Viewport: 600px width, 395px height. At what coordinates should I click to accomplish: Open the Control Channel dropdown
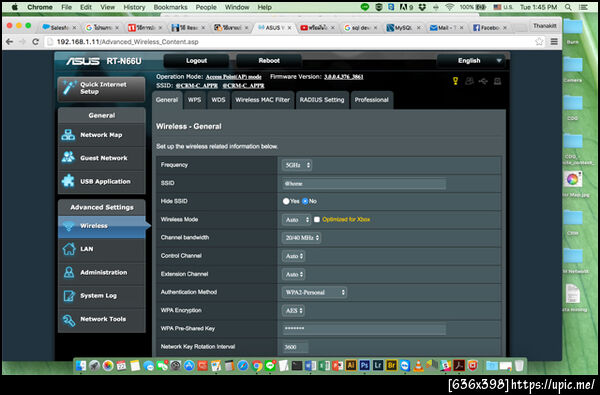293,256
